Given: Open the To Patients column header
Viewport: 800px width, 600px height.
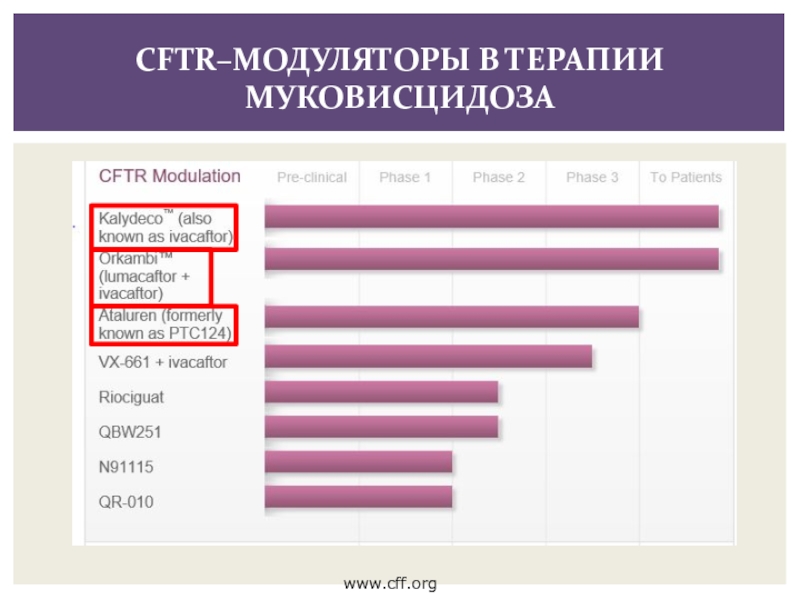Looking at the screenshot, I should pos(685,177).
